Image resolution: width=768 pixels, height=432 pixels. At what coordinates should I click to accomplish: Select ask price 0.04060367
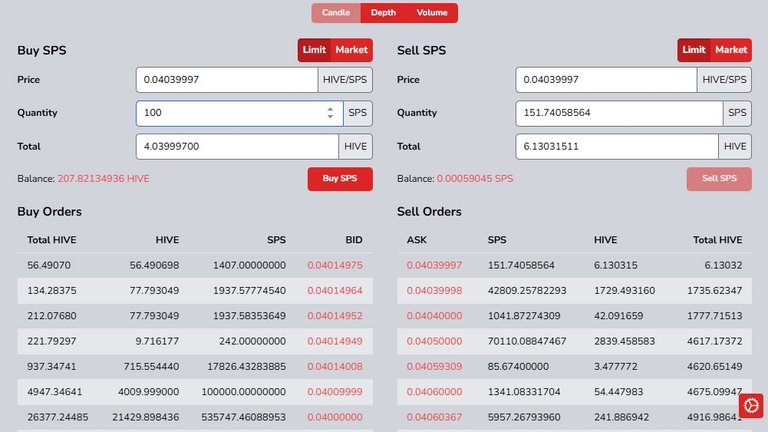click(x=434, y=417)
